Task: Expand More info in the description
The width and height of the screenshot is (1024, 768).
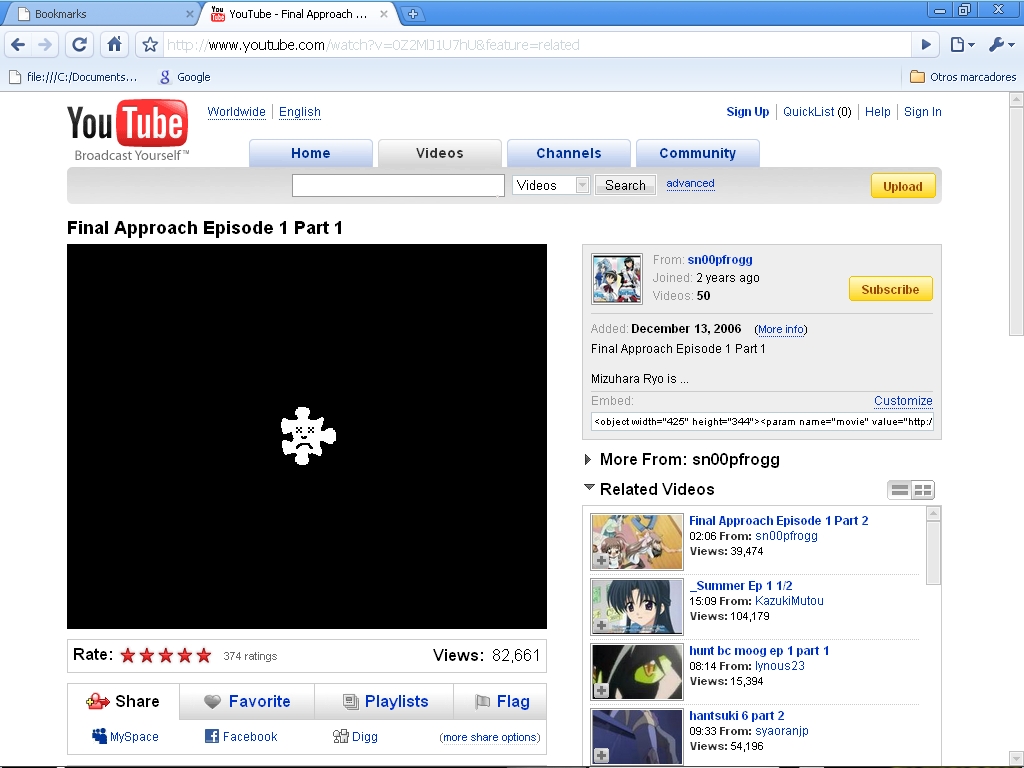Action: (780, 329)
